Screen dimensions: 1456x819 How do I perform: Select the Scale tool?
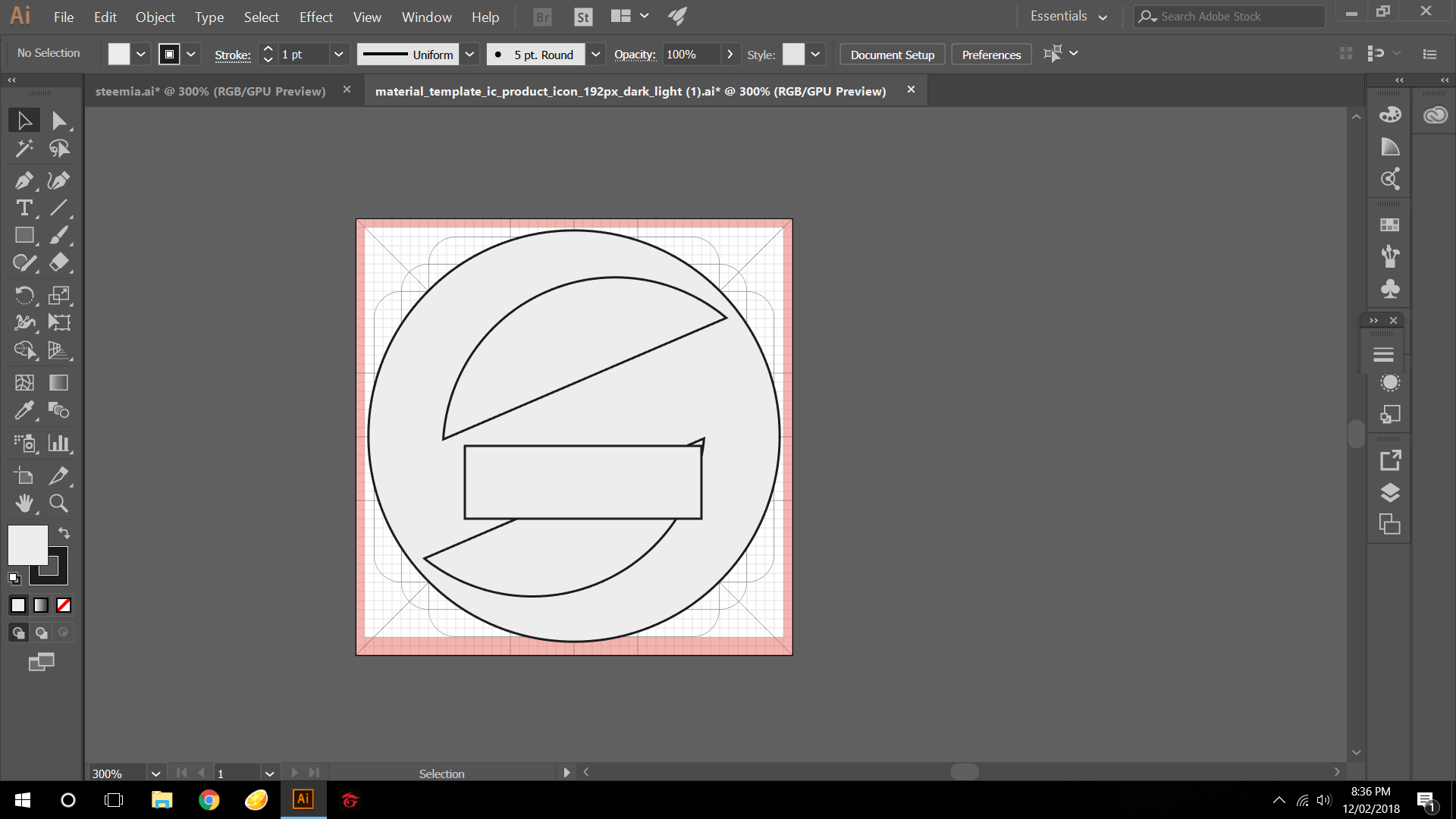tap(59, 295)
